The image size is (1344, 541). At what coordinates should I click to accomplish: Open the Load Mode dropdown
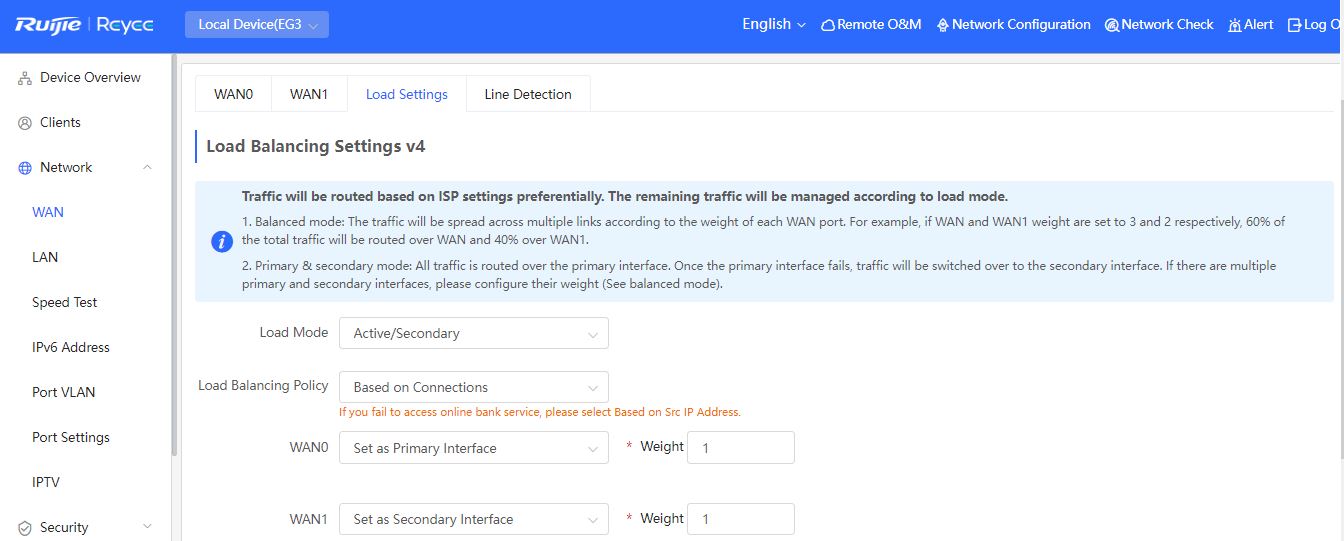click(x=474, y=333)
